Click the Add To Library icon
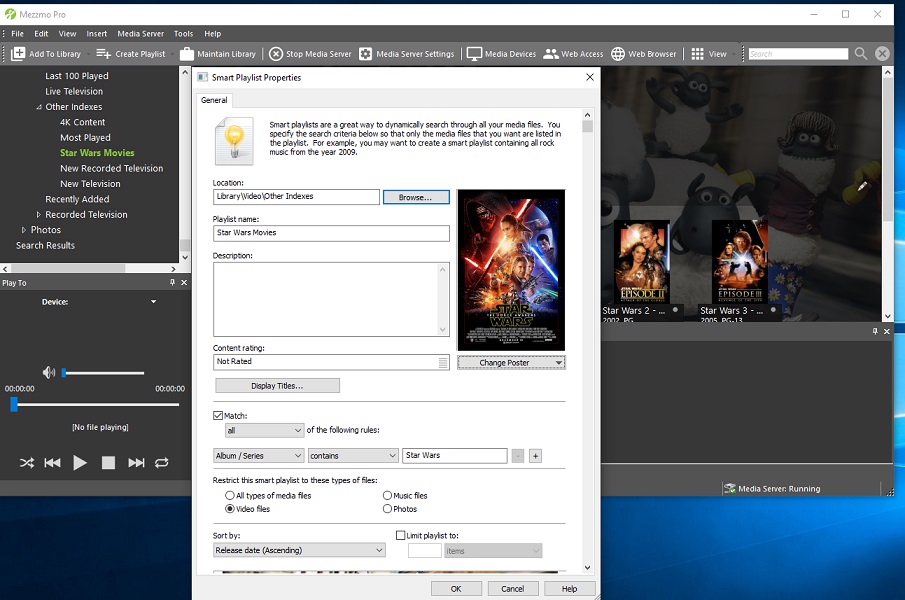Image resolution: width=905 pixels, height=600 pixels. point(18,54)
